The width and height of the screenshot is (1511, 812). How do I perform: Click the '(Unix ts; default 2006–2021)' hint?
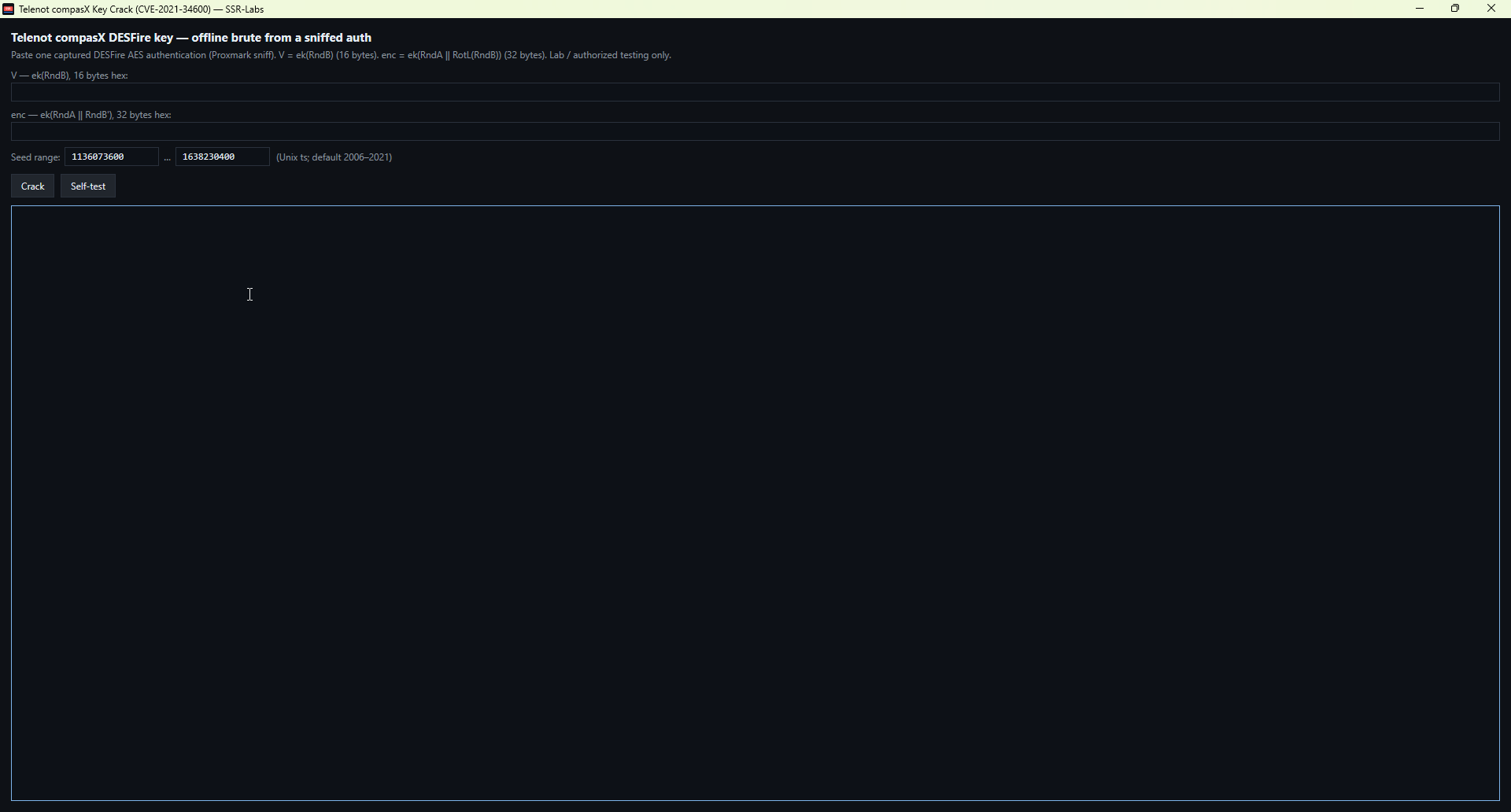click(x=334, y=158)
